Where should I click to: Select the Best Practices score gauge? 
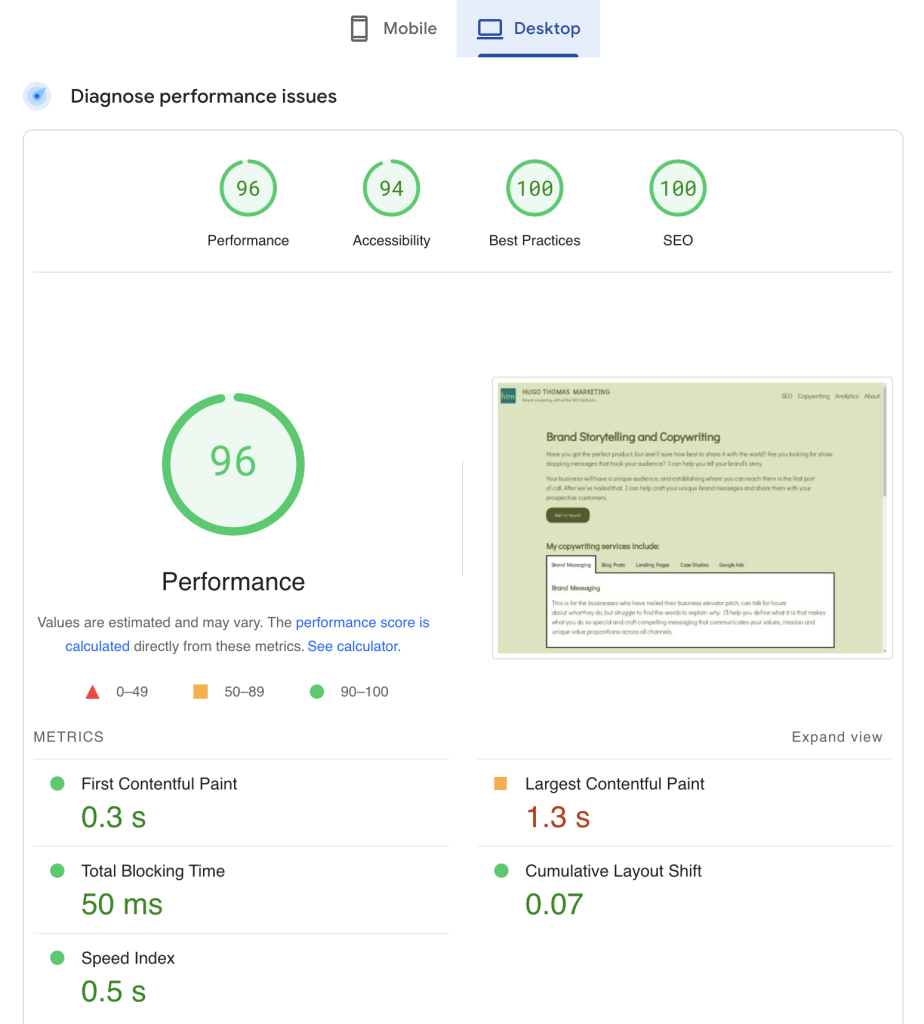click(x=534, y=188)
